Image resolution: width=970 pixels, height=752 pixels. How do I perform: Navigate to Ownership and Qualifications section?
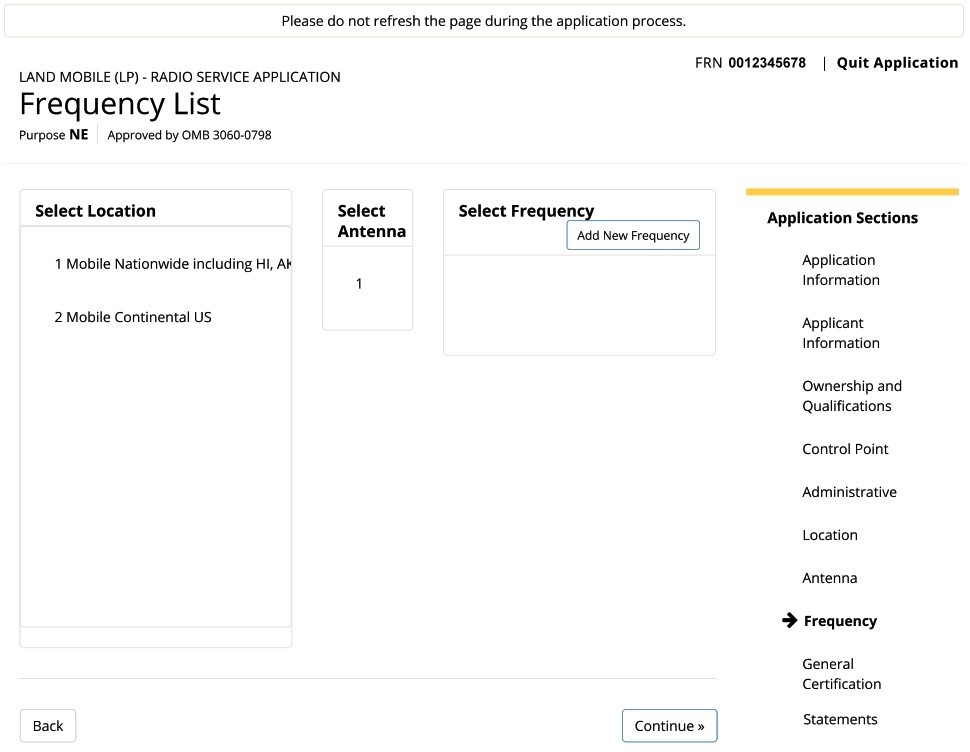pos(852,396)
